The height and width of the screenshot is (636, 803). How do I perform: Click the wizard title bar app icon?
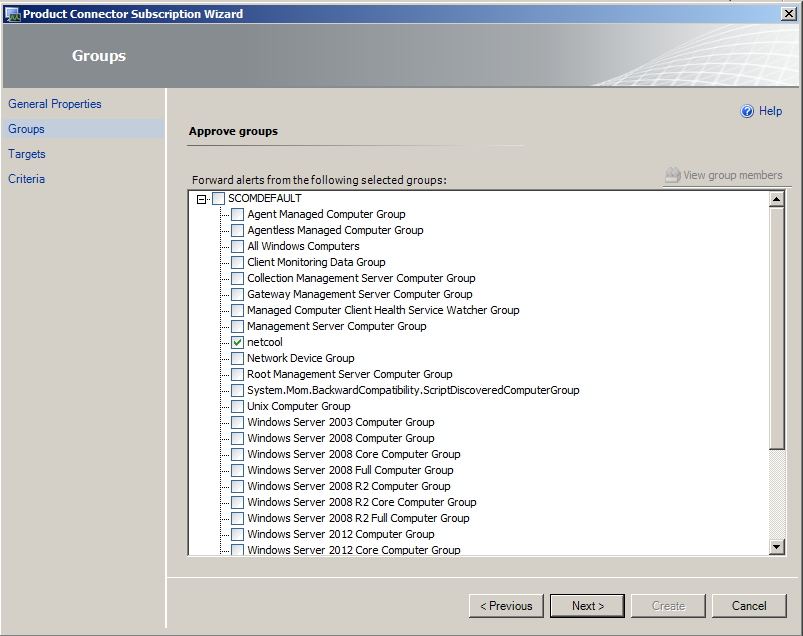[x=12, y=14]
